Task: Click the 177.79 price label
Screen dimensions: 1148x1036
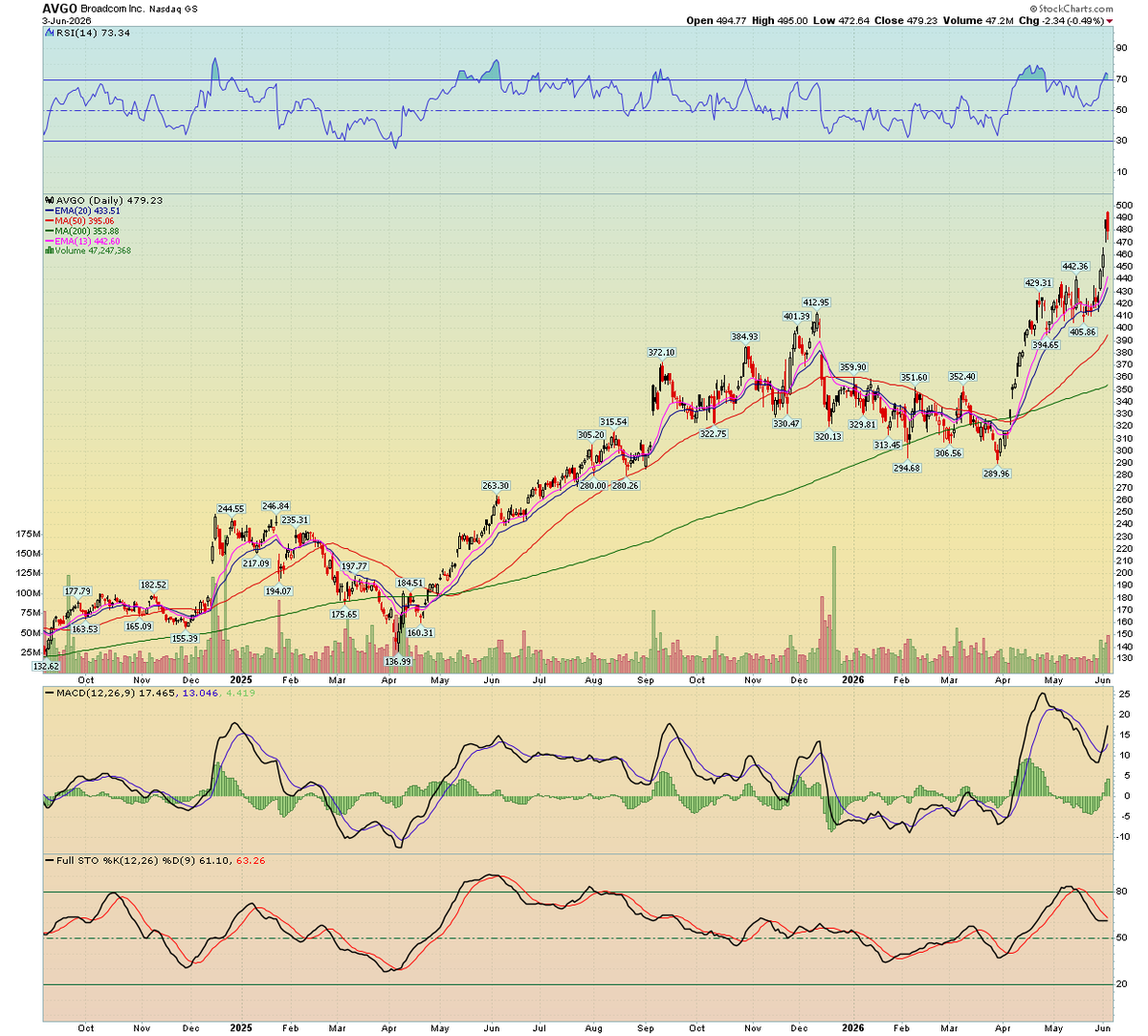Action: coord(77,591)
